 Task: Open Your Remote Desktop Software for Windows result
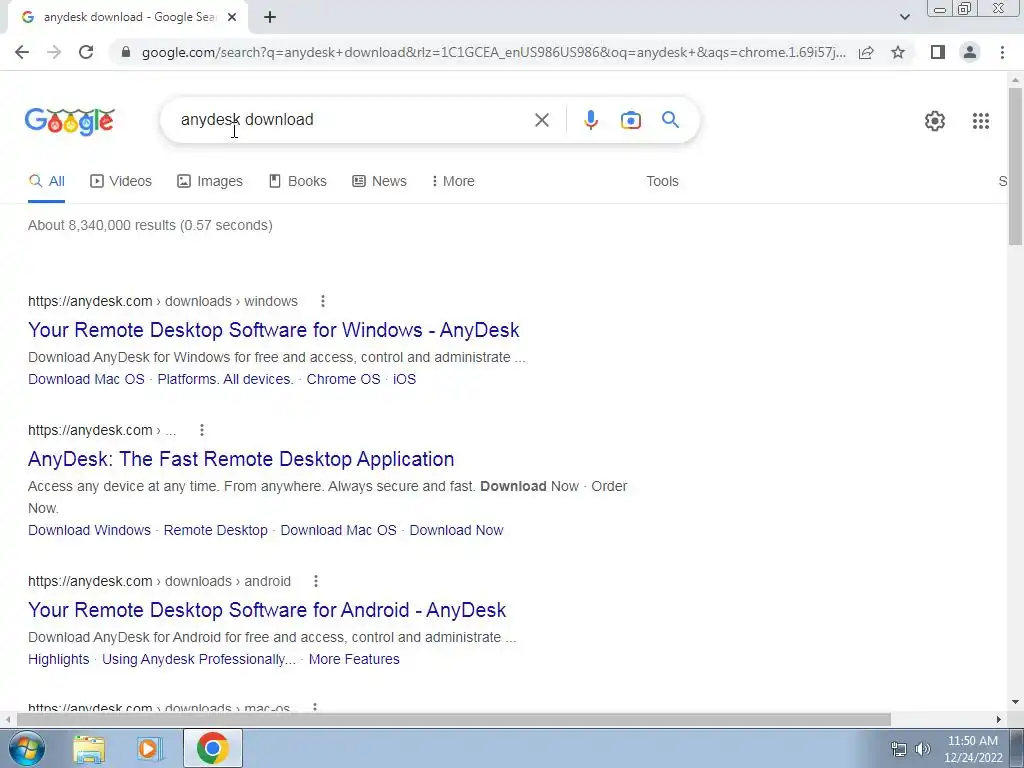tap(274, 330)
